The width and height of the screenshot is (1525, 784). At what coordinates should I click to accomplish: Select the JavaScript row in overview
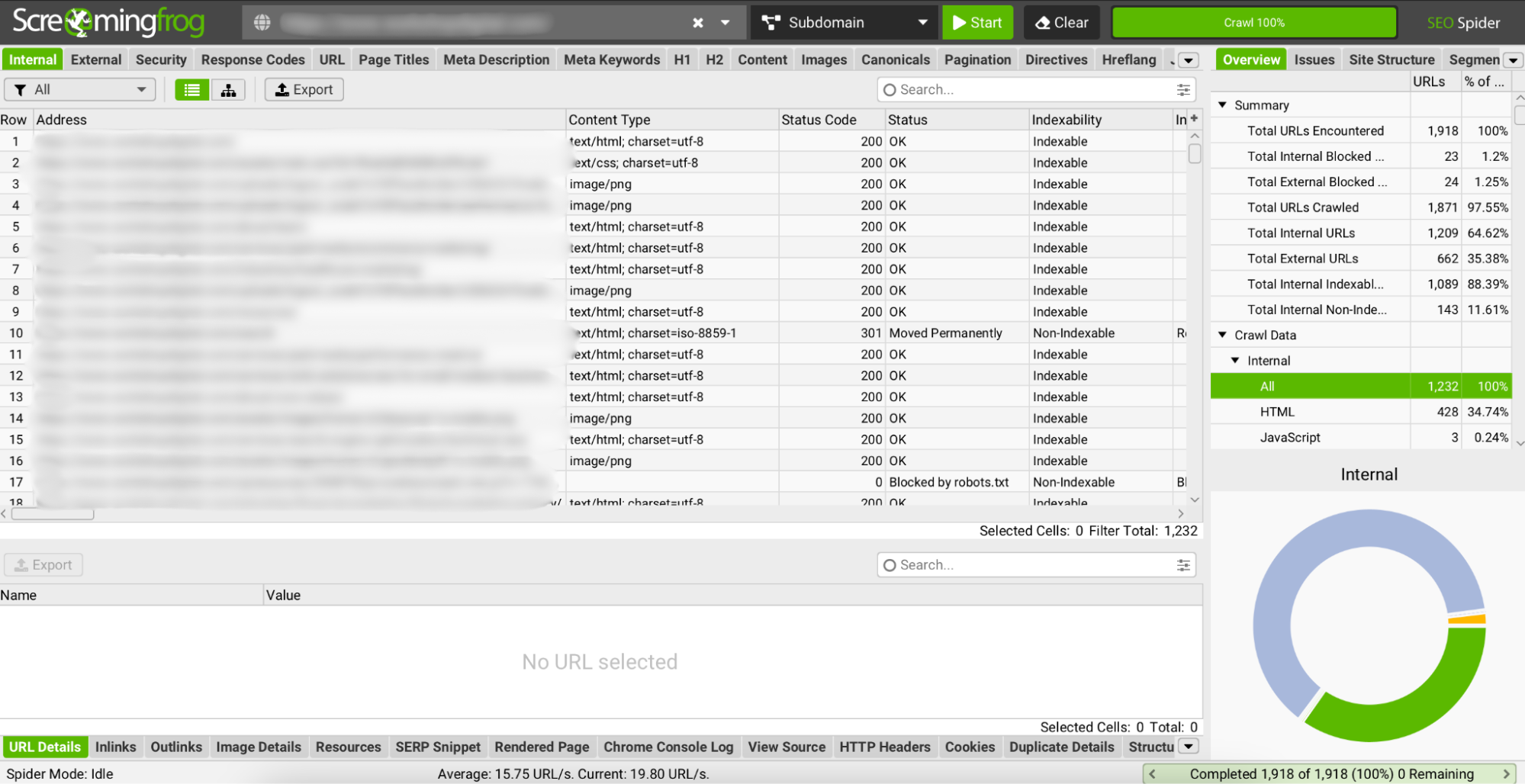click(x=1360, y=438)
